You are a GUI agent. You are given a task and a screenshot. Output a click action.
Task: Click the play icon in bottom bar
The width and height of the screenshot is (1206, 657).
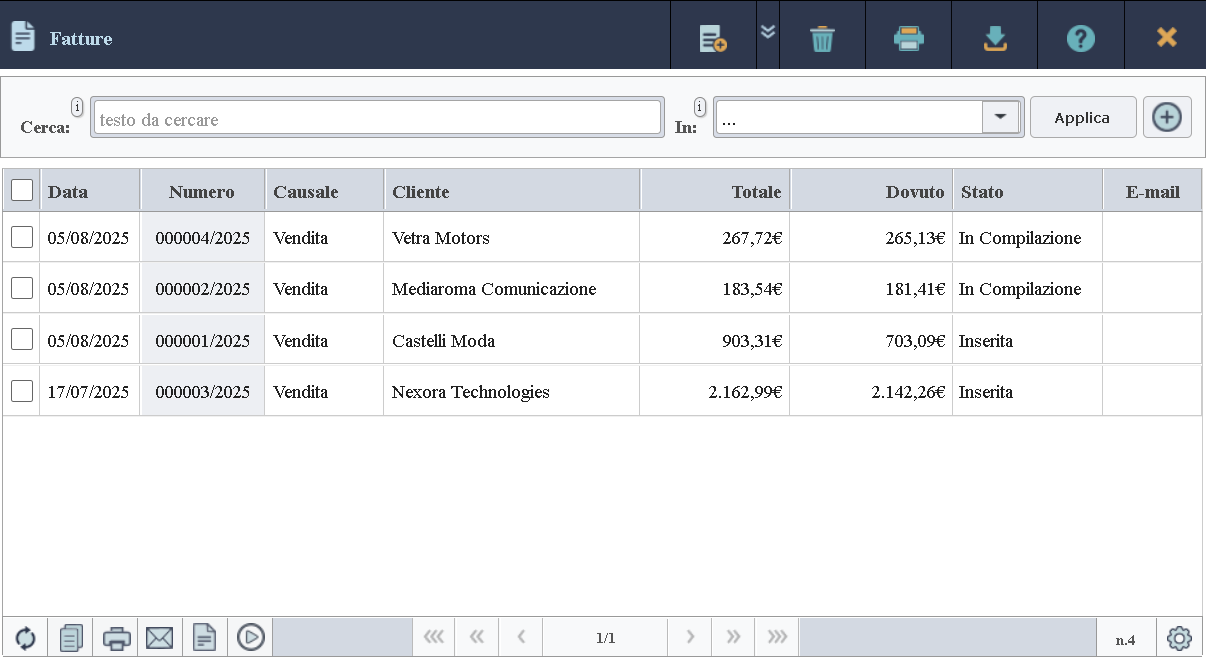(x=250, y=637)
